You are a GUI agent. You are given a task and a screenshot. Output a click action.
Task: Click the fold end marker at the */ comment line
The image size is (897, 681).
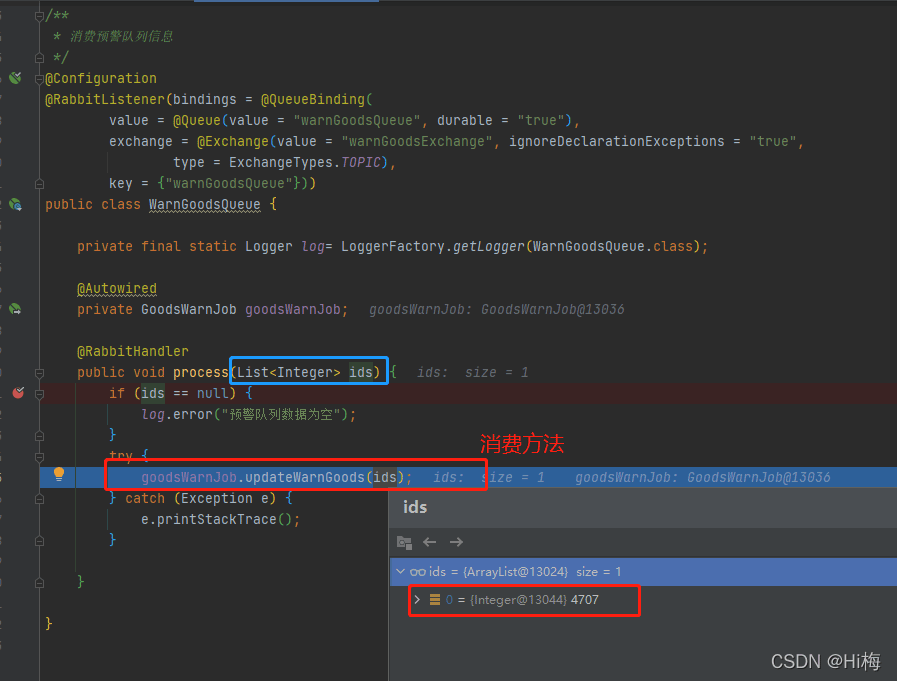click(x=39, y=58)
